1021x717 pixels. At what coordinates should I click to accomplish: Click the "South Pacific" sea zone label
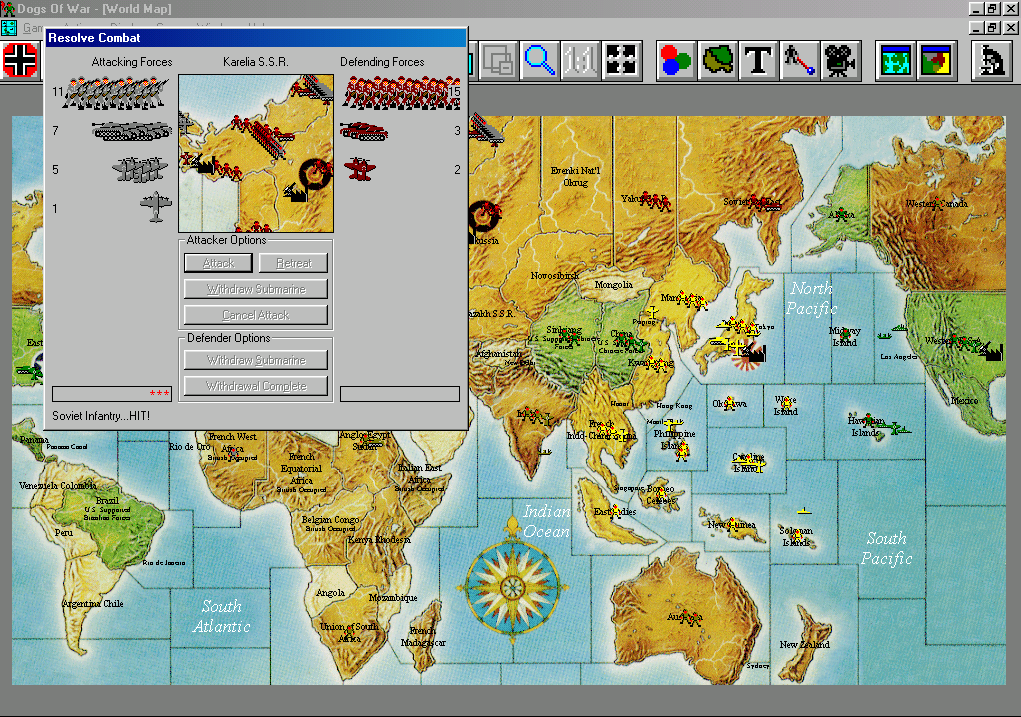886,548
